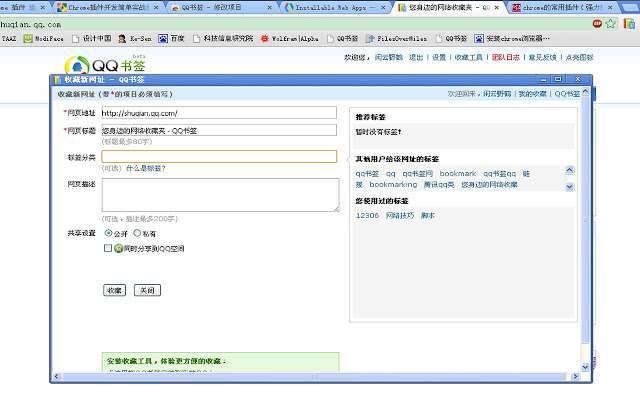Open the QQ书签 extension icon in browser toolbar
The height and width of the screenshot is (400, 640).
click(629, 24)
